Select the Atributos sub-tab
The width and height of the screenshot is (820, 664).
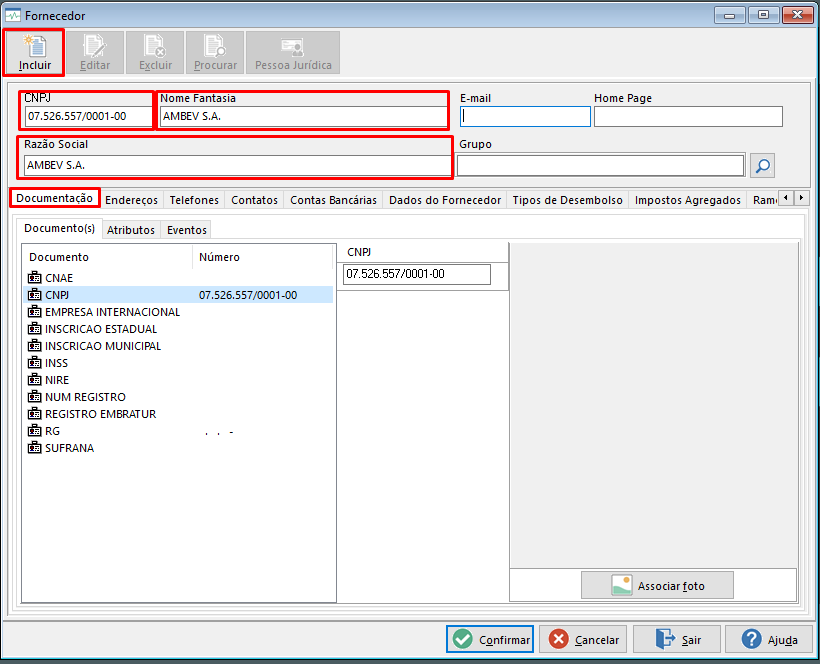131,230
